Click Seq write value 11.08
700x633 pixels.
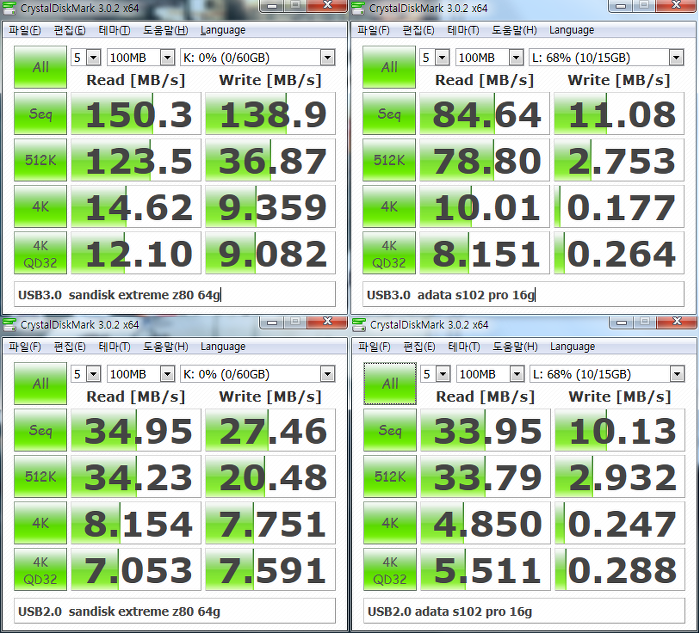coord(619,113)
